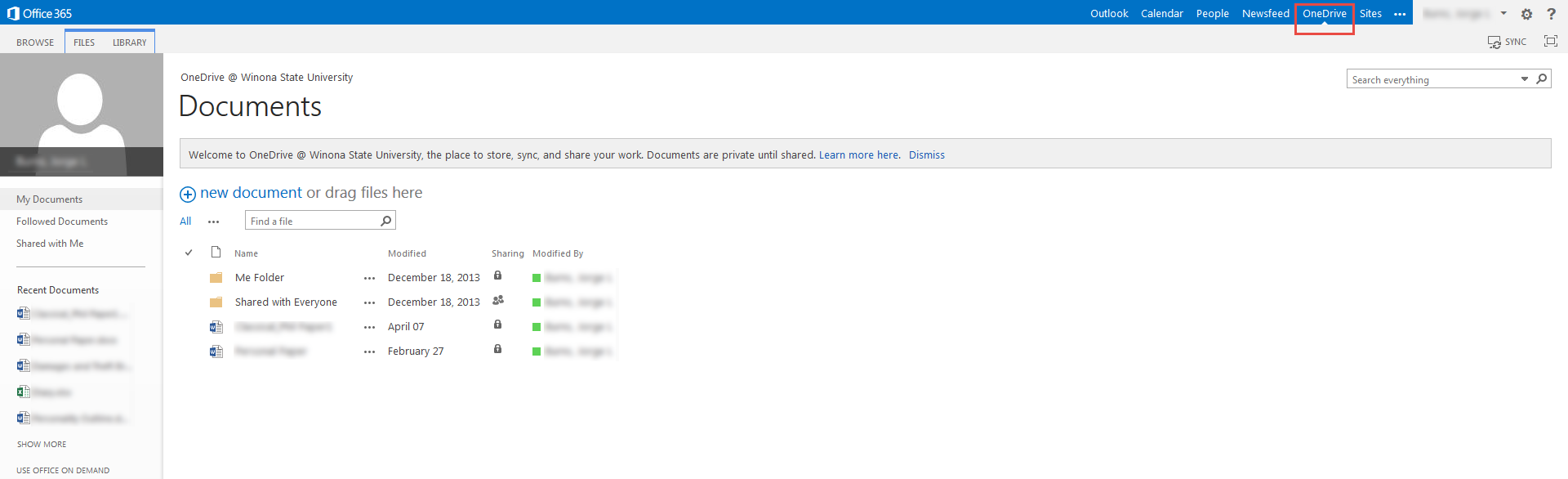Screen dimensions: 1568x479
Task: Expand the top navigation ellipsis menu
Action: click(1400, 14)
